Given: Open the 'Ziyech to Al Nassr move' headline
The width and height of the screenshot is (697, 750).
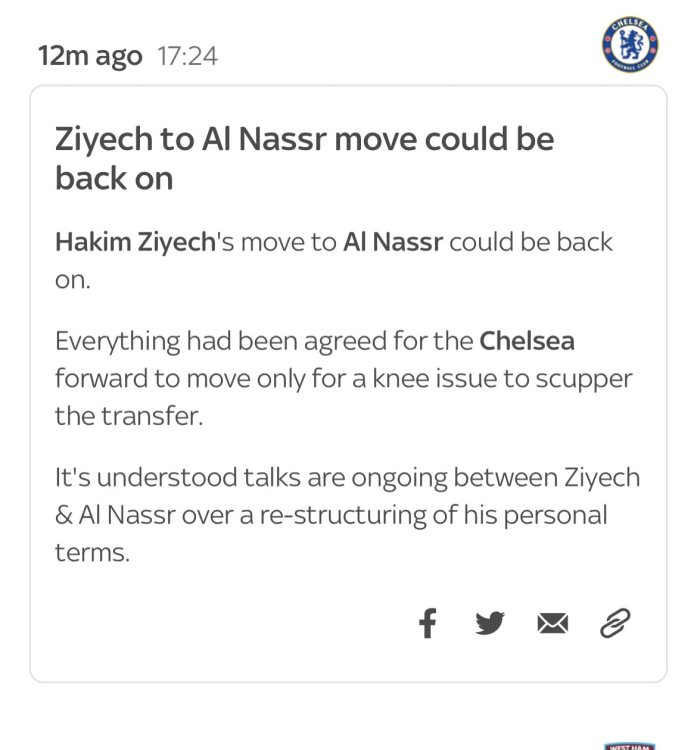Looking at the screenshot, I should click(x=304, y=158).
